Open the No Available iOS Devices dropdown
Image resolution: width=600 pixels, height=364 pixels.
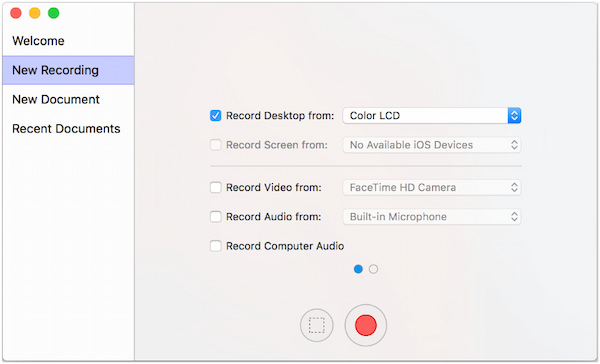tap(432, 145)
